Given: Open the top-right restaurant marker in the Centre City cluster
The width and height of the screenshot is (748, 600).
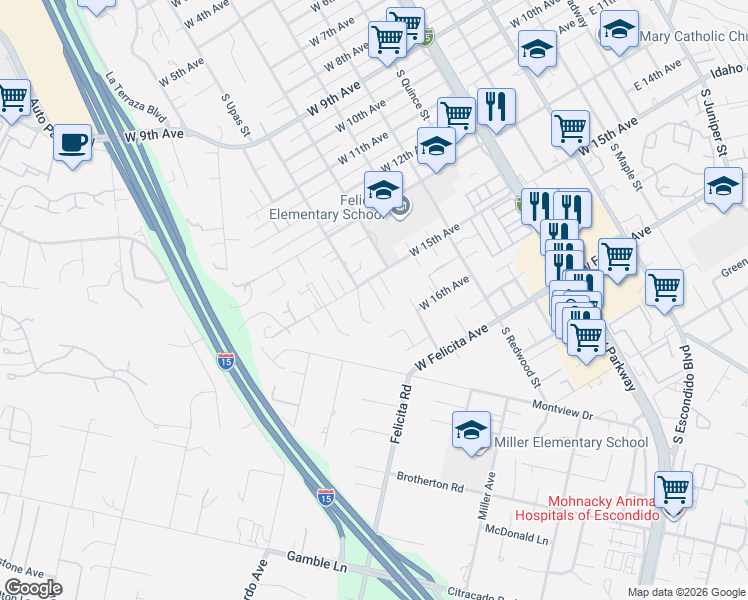Looking at the screenshot, I should (x=574, y=208).
